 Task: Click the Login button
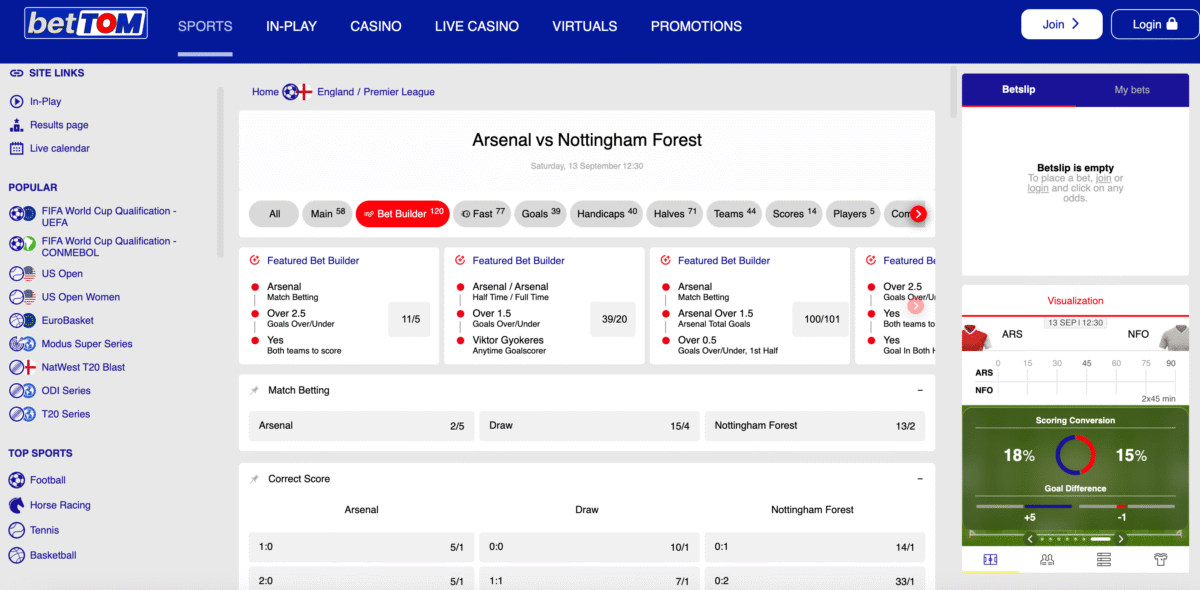tap(1154, 24)
